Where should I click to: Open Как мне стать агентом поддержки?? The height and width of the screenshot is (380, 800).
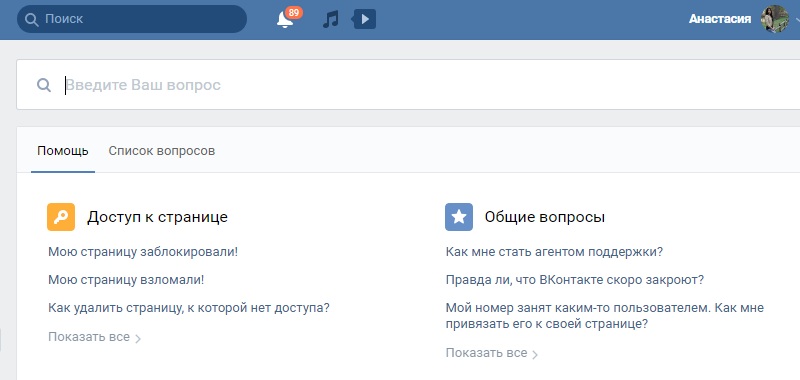554,252
